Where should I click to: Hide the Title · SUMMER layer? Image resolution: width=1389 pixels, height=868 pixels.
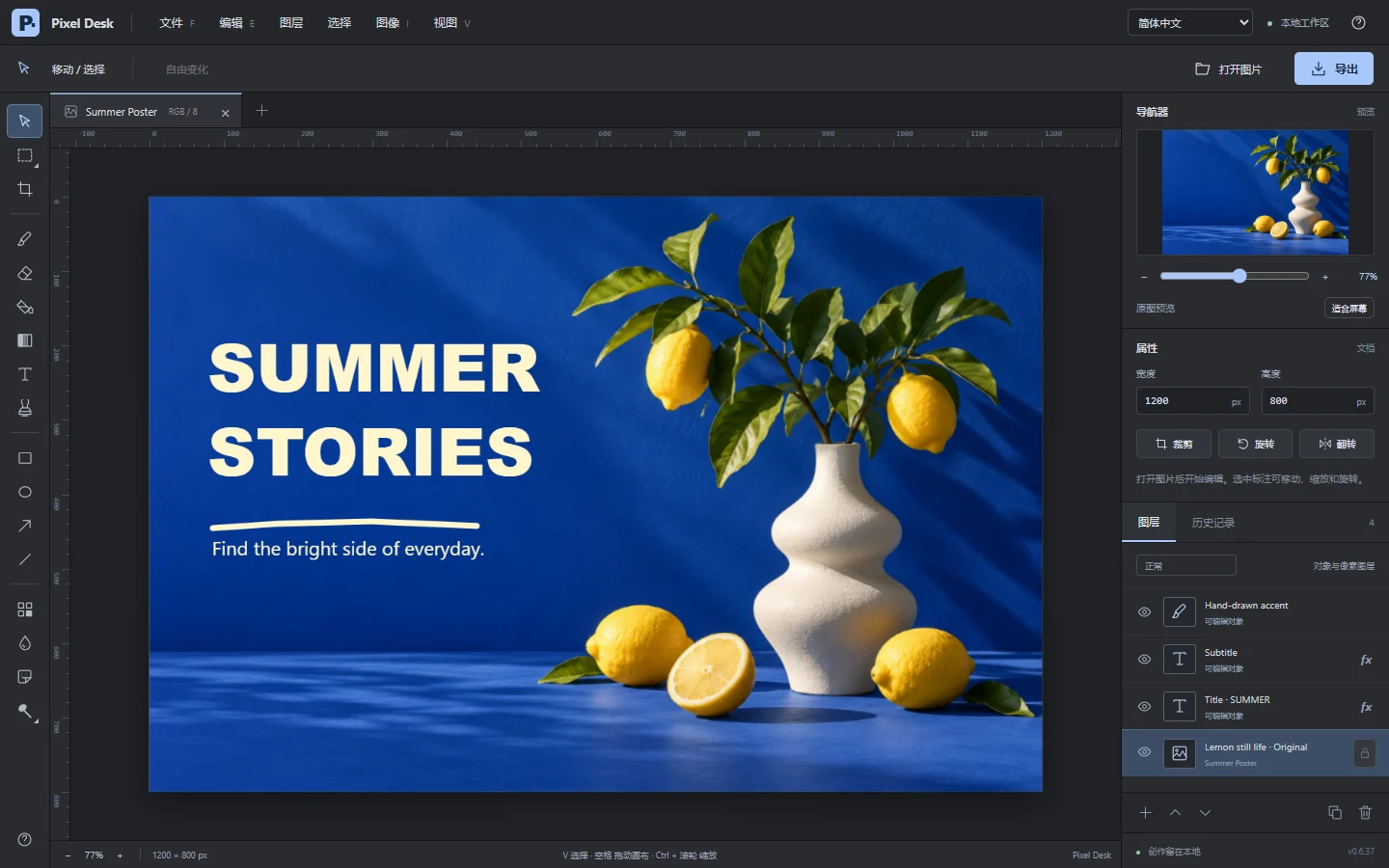1144,706
